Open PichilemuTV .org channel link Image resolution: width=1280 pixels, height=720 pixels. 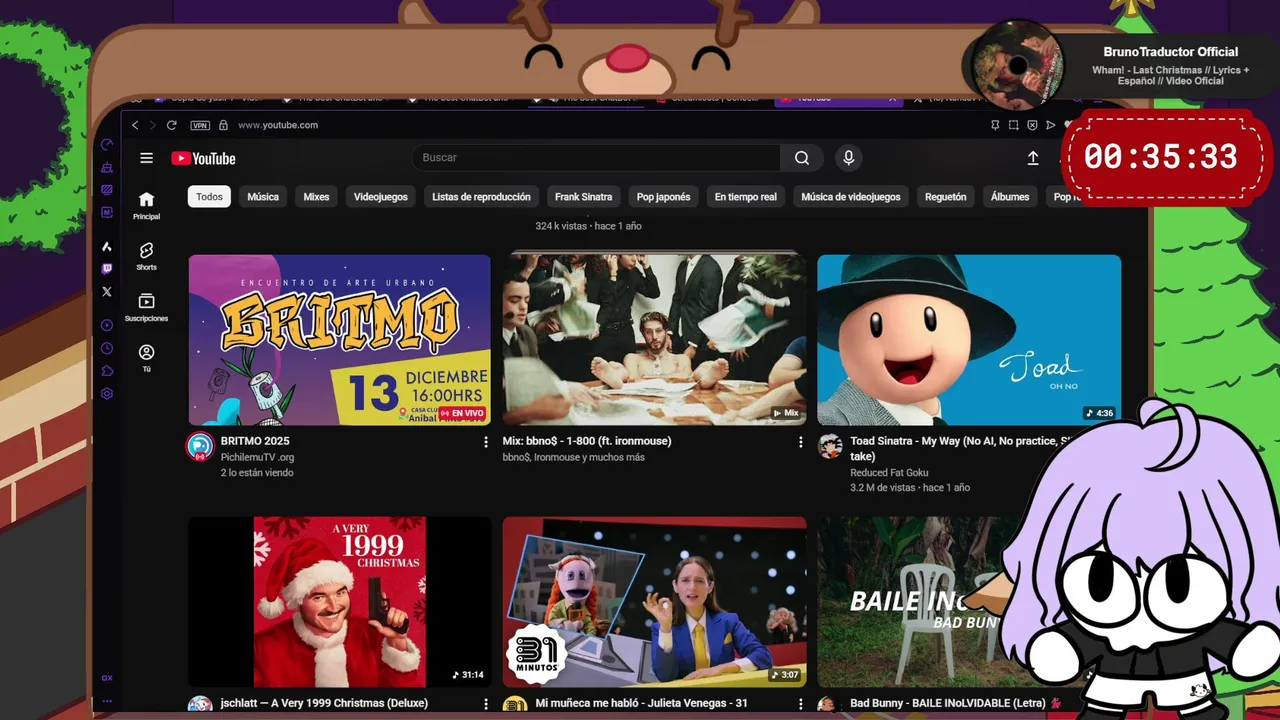pyautogui.click(x=257, y=457)
